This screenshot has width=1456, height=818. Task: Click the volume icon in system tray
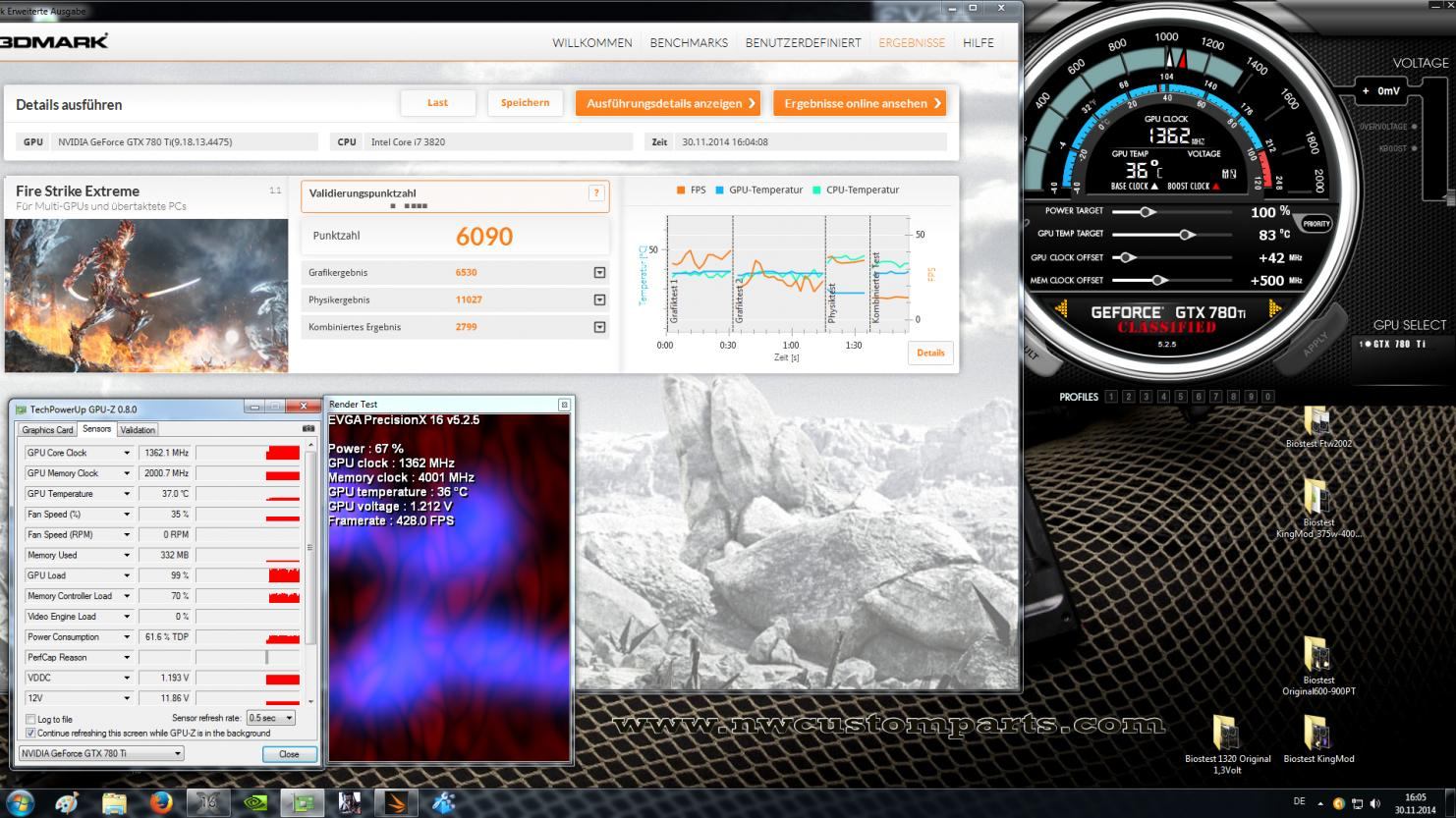coord(1374,803)
